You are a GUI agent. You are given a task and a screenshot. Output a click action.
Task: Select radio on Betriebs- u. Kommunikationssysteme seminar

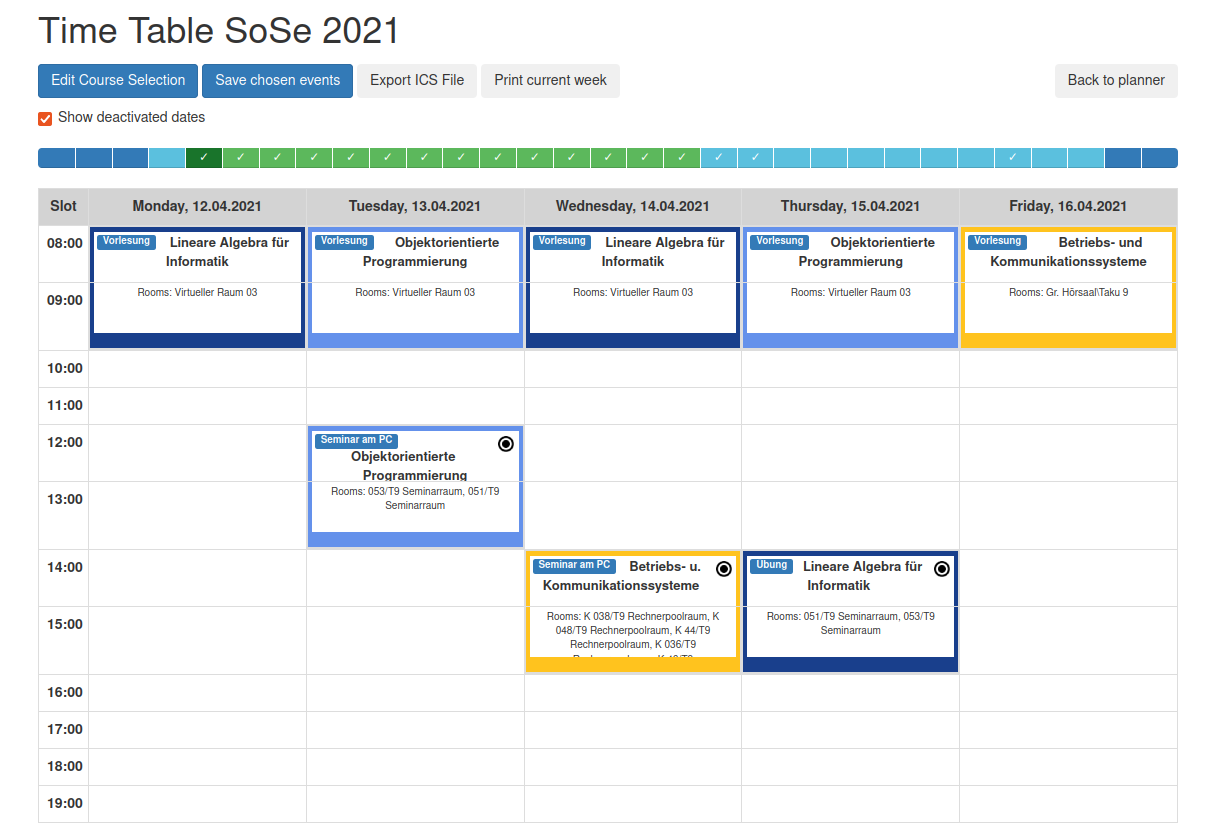click(723, 569)
